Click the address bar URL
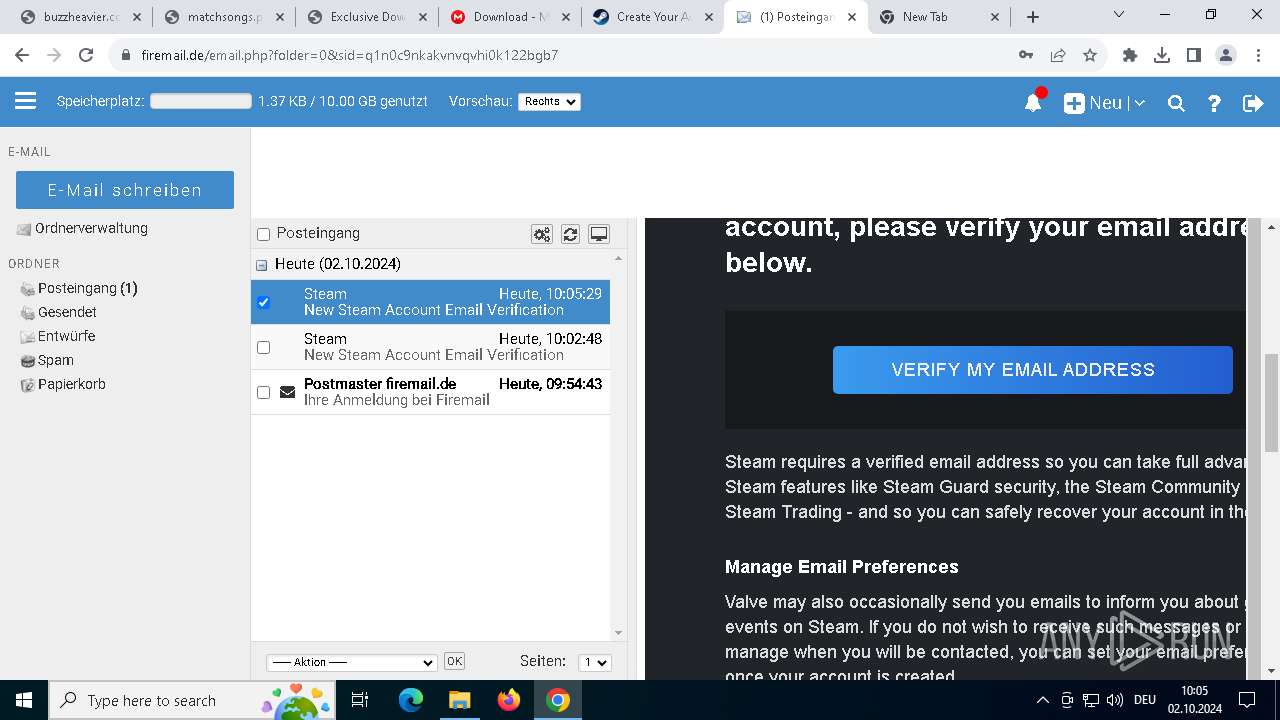Screen dimensions: 1280x720 coord(350,55)
